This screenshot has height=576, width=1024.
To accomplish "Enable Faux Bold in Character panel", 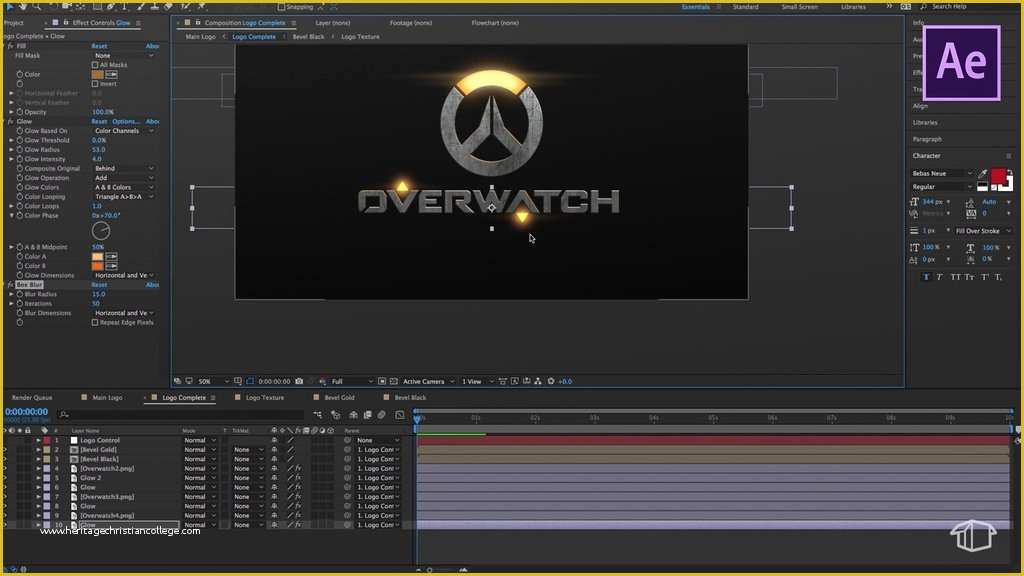I will tap(926, 277).
